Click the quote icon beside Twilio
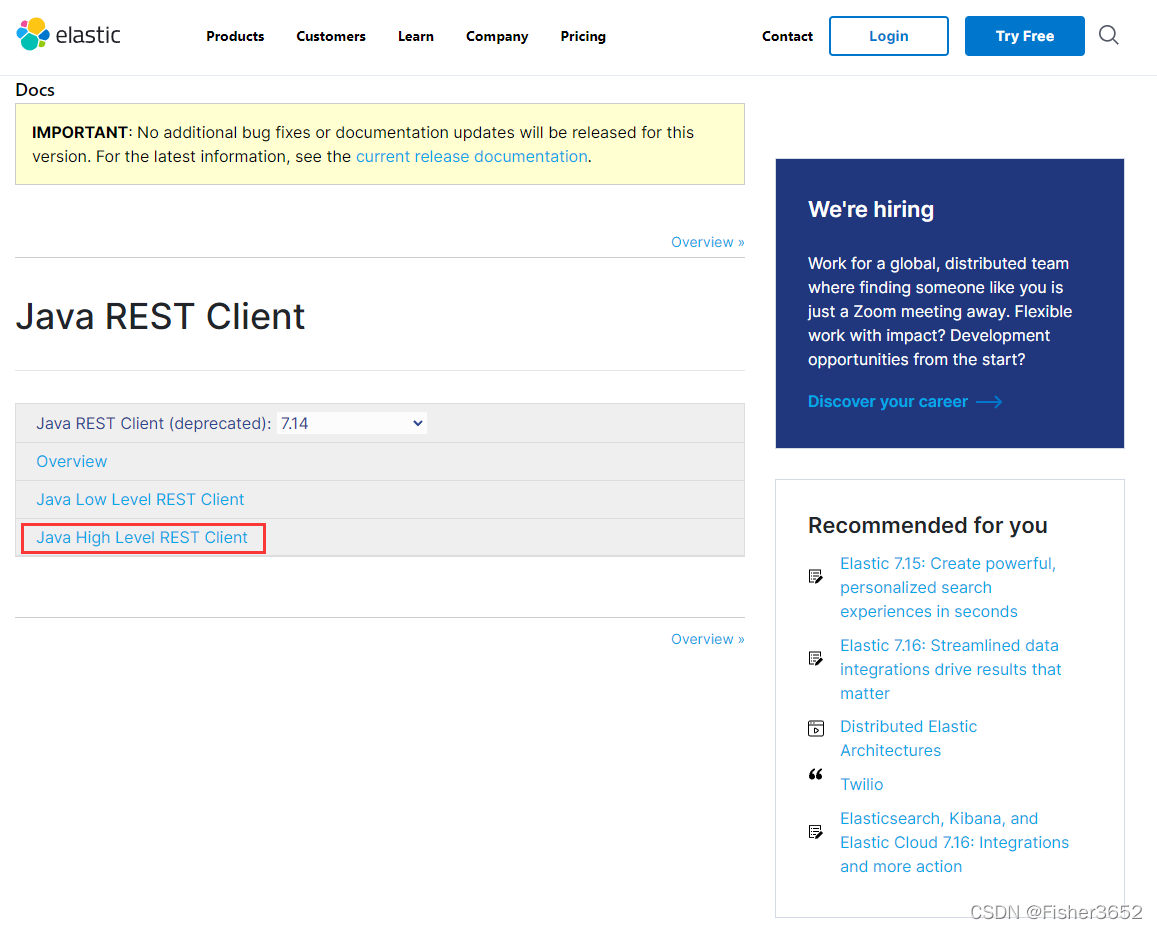 815,774
